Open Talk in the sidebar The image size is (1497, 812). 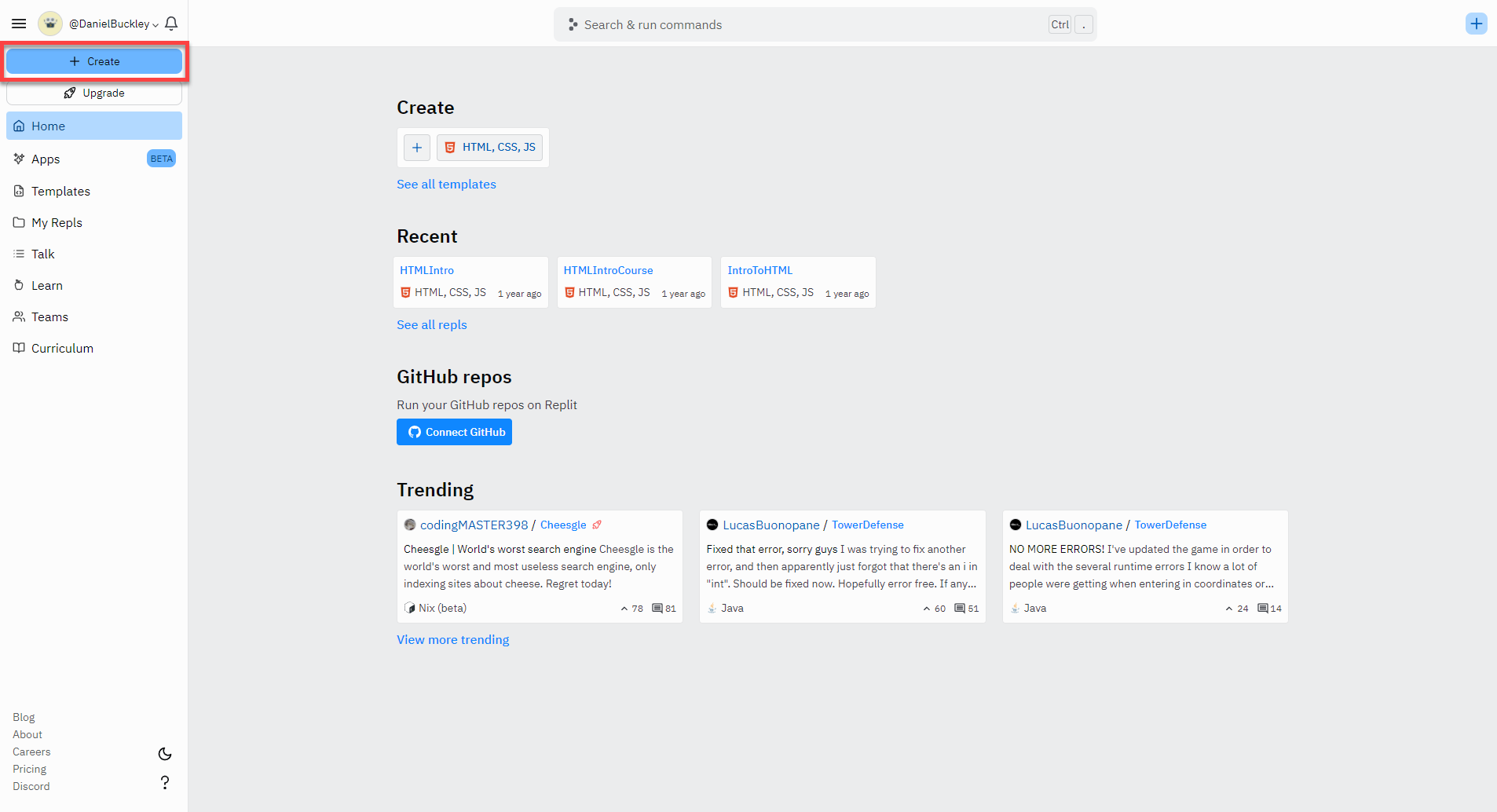[x=94, y=254]
